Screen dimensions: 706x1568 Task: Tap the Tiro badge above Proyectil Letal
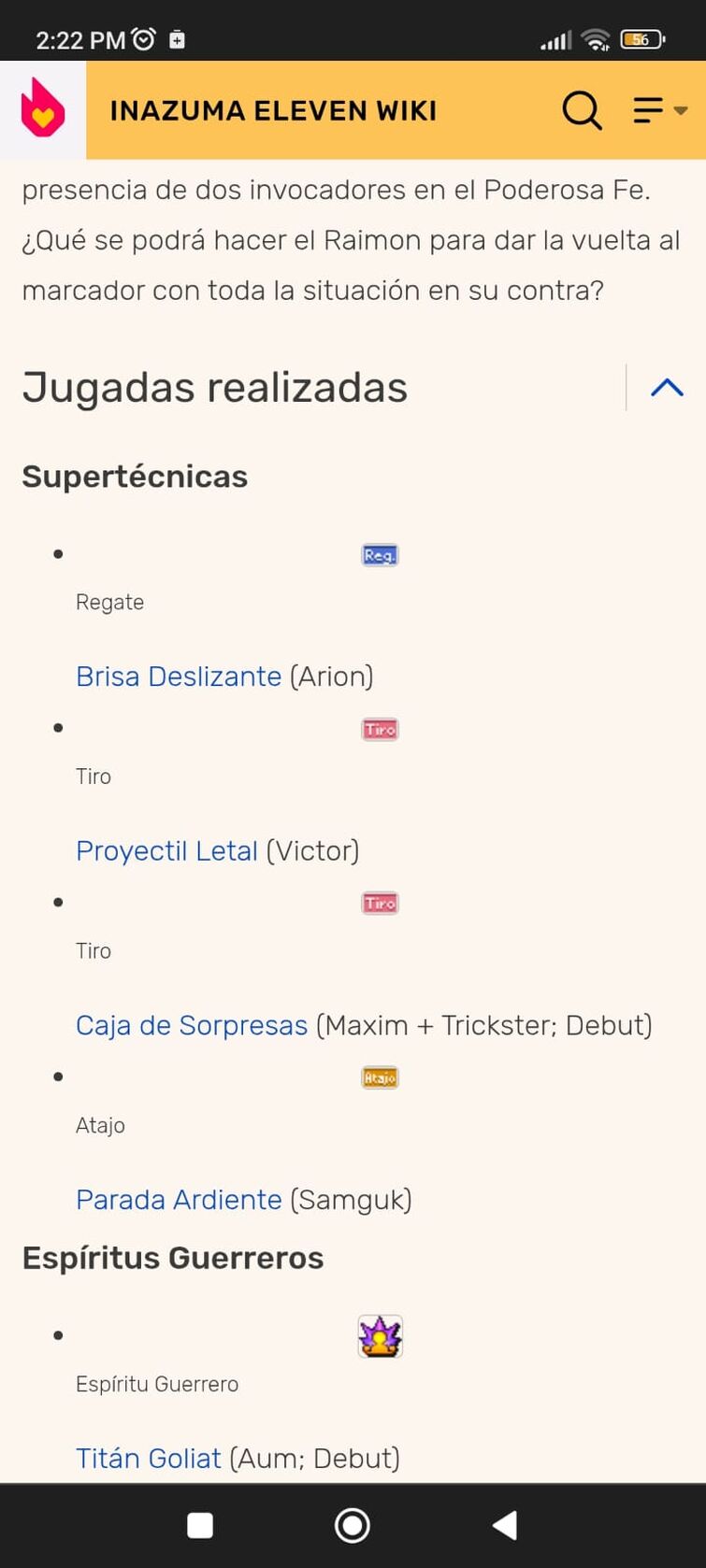tap(380, 729)
